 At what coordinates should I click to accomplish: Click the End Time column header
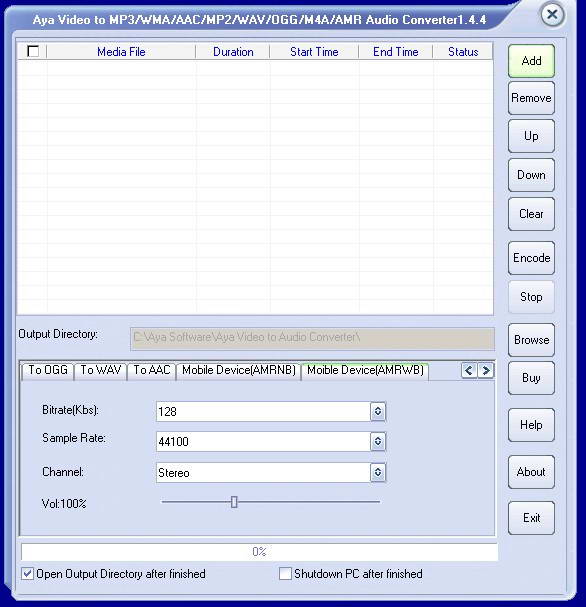coord(396,51)
